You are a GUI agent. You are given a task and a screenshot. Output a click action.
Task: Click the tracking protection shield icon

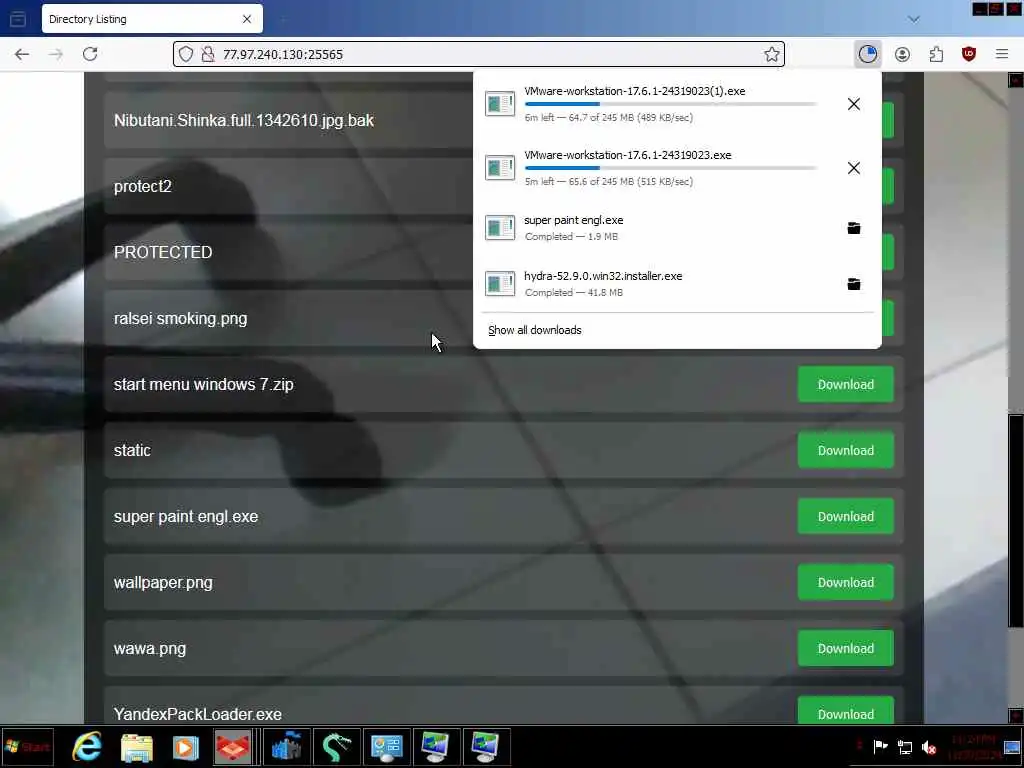coord(186,54)
